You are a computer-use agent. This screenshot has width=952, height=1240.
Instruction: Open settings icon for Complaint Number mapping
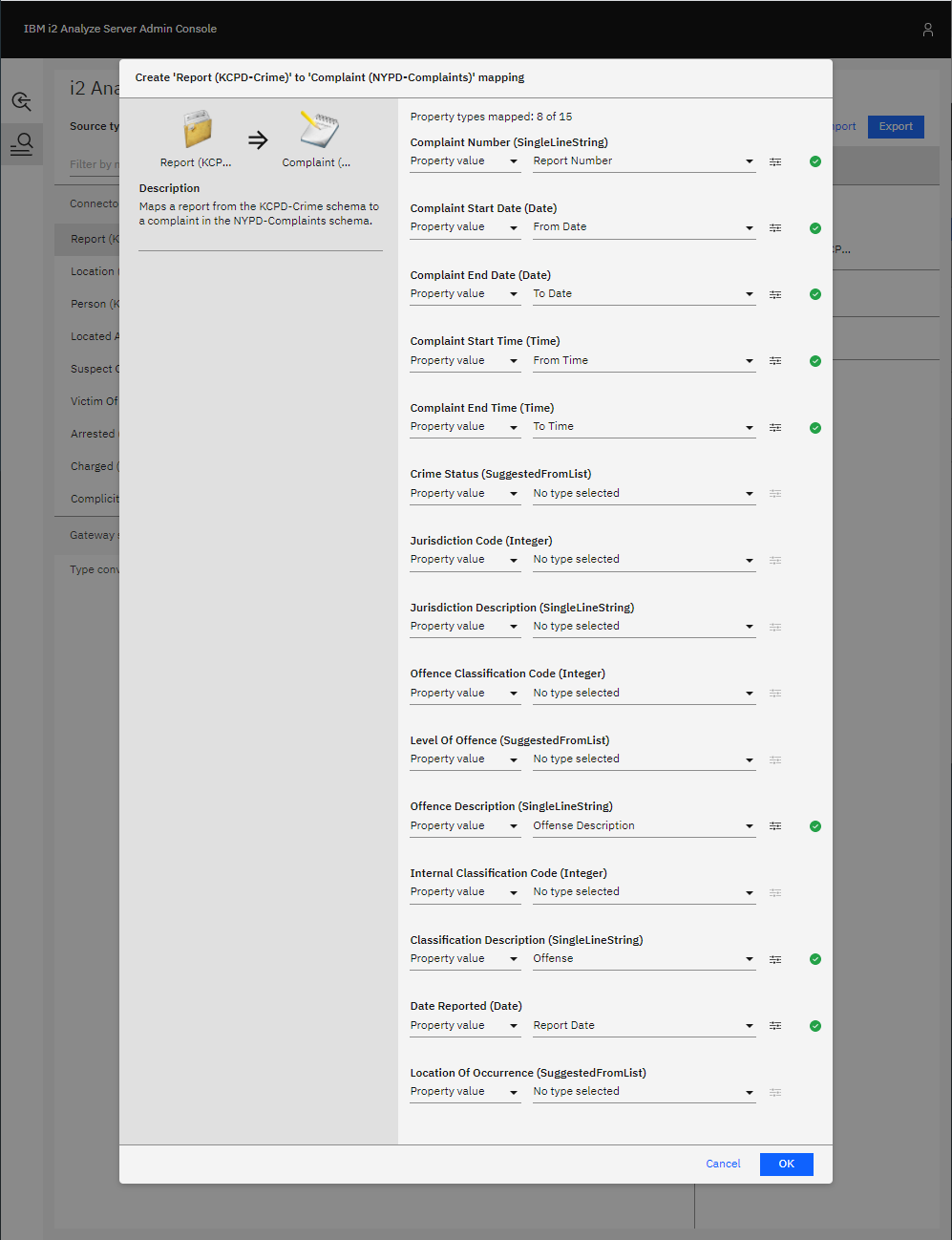pos(775,162)
